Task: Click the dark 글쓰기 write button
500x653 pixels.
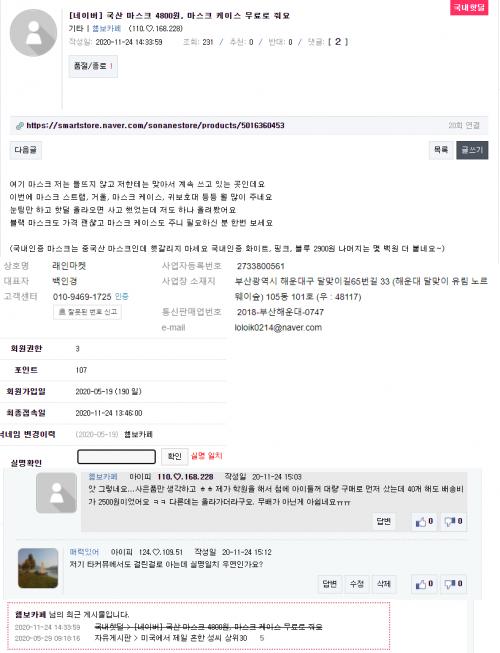Action: pos(472,150)
